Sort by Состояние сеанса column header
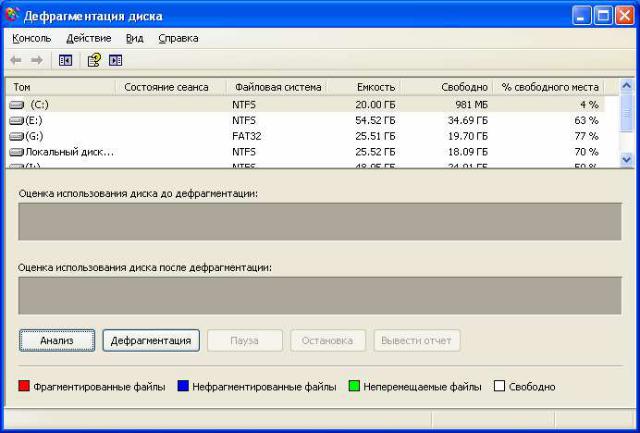This screenshot has width=640, height=433. (x=171, y=87)
